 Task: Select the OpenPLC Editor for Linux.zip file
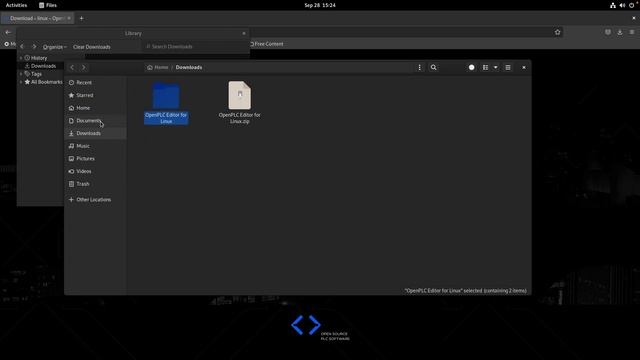coord(240,102)
